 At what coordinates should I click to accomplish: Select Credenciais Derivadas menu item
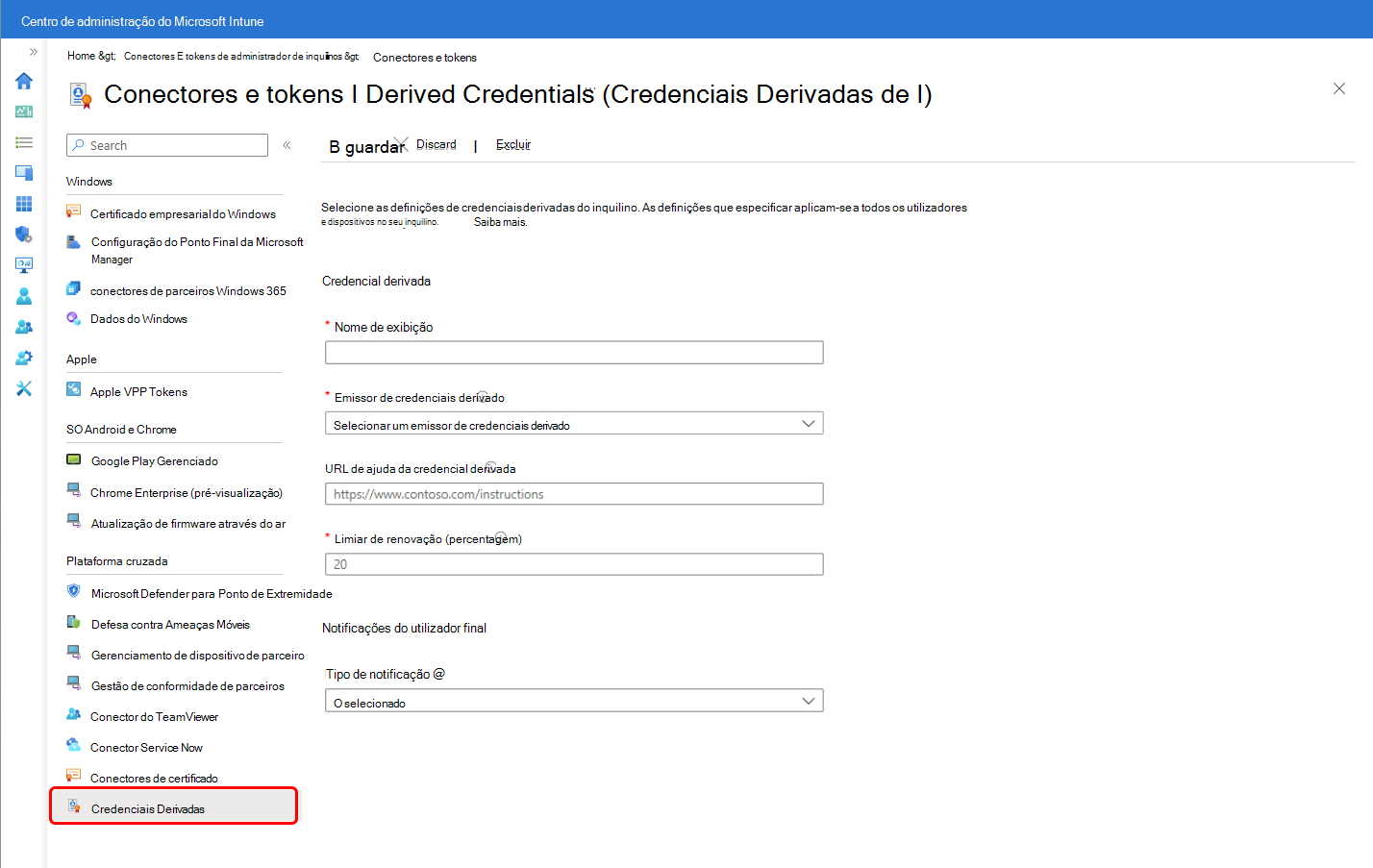pyautogui.click(x=174, y=806)
